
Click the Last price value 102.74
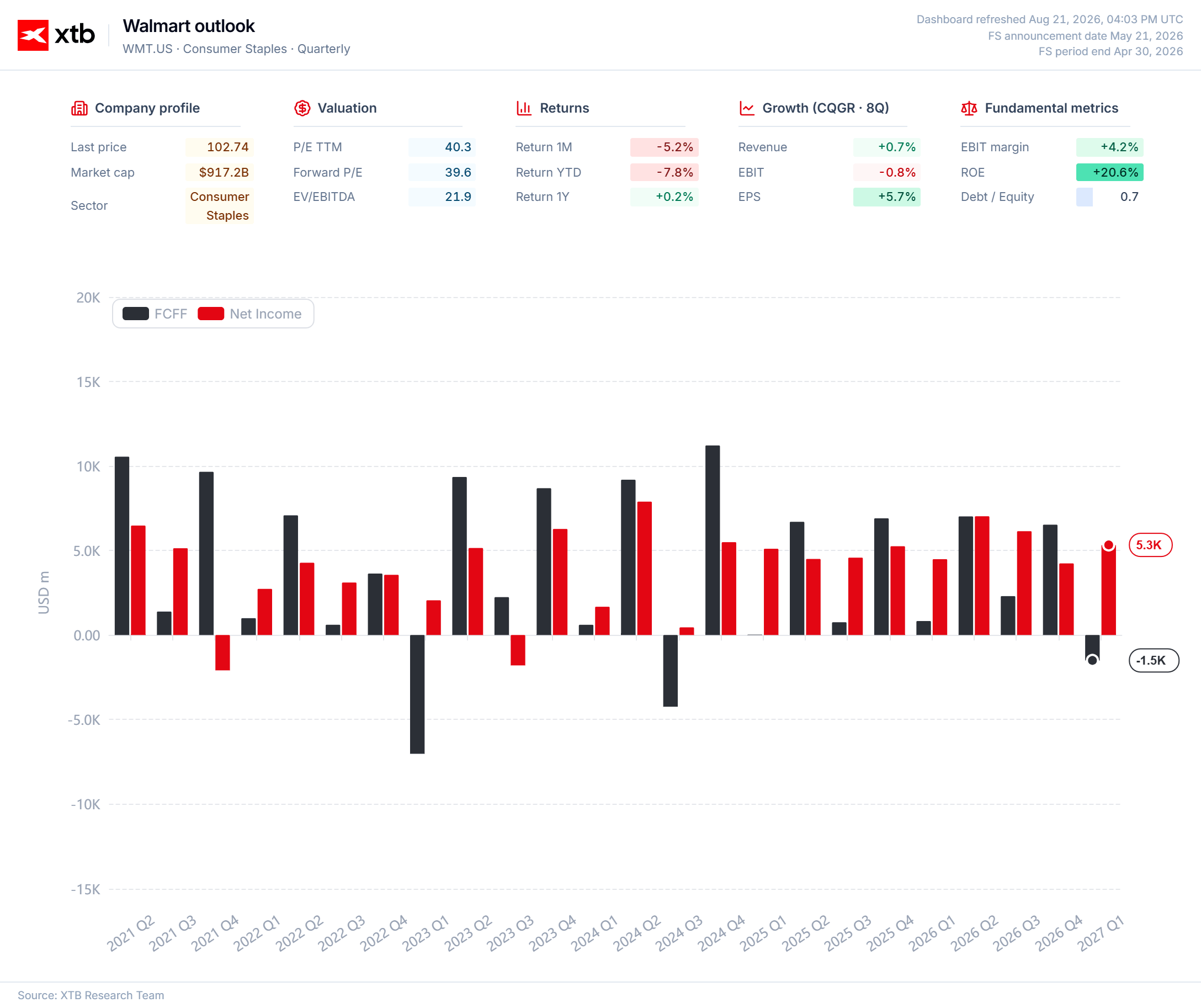click(x=219, y=147)
